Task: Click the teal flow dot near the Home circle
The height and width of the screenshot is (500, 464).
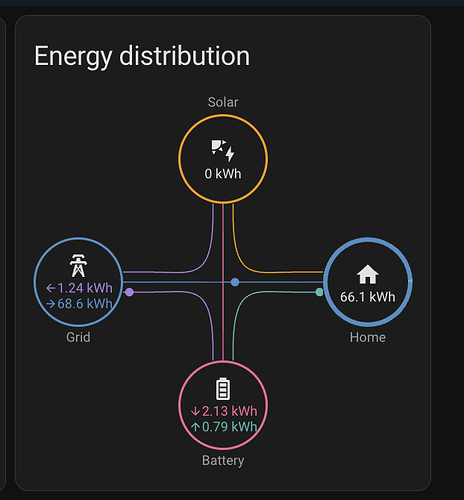Action: tap(319, 292)
